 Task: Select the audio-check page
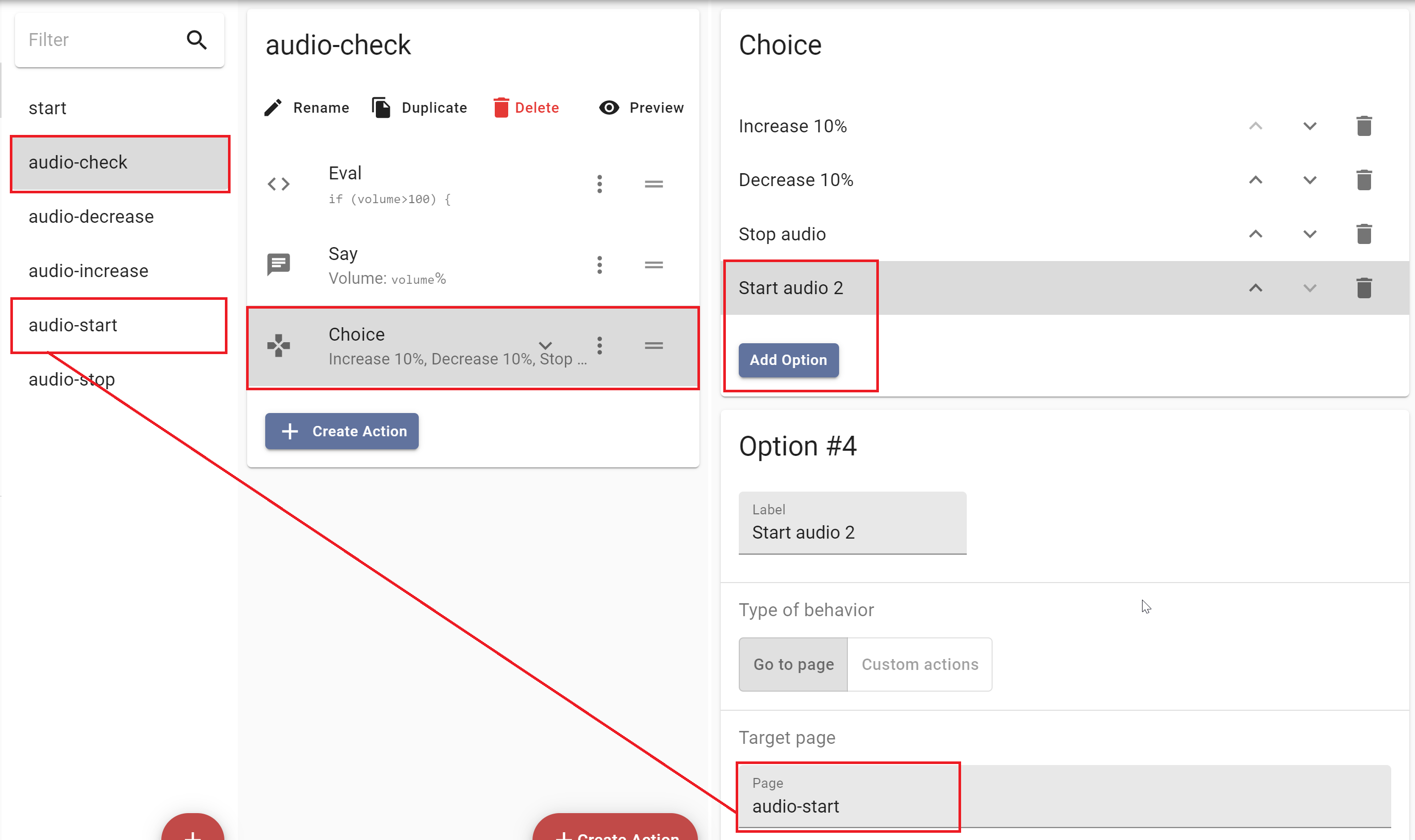[120, 162]
